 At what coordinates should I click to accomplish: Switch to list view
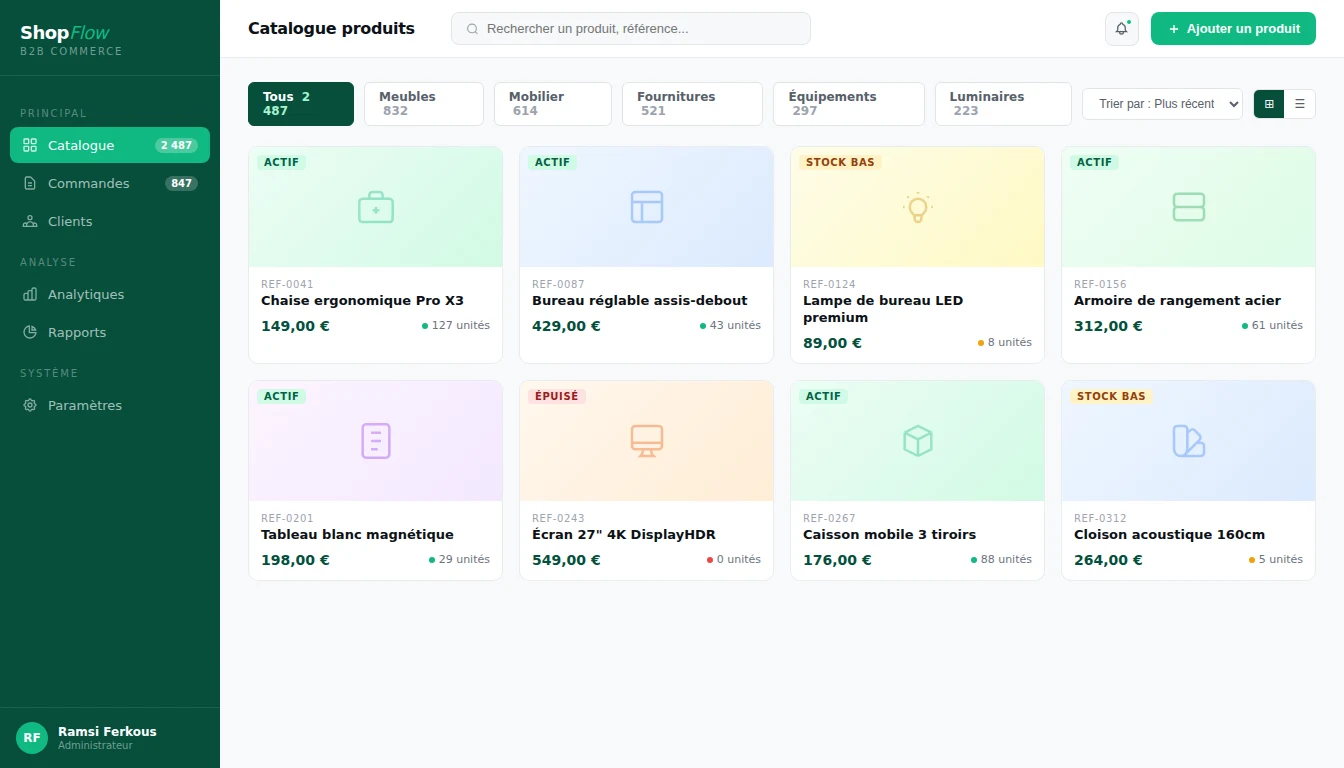(1300, 104)
